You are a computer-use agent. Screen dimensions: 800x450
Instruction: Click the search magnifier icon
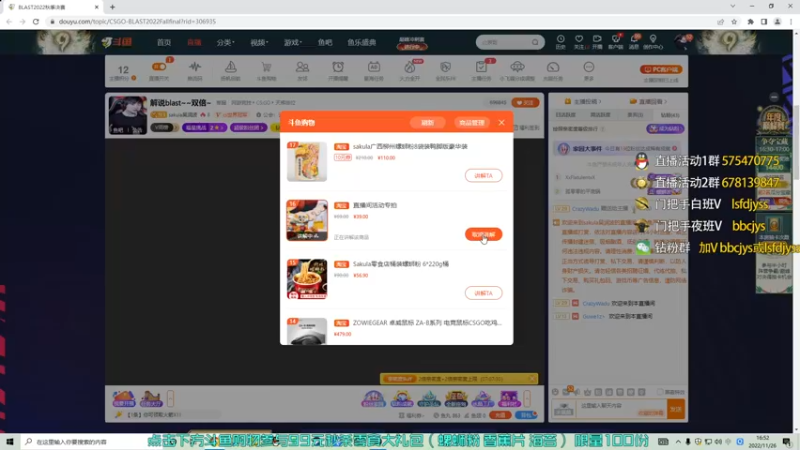(535, 42)
